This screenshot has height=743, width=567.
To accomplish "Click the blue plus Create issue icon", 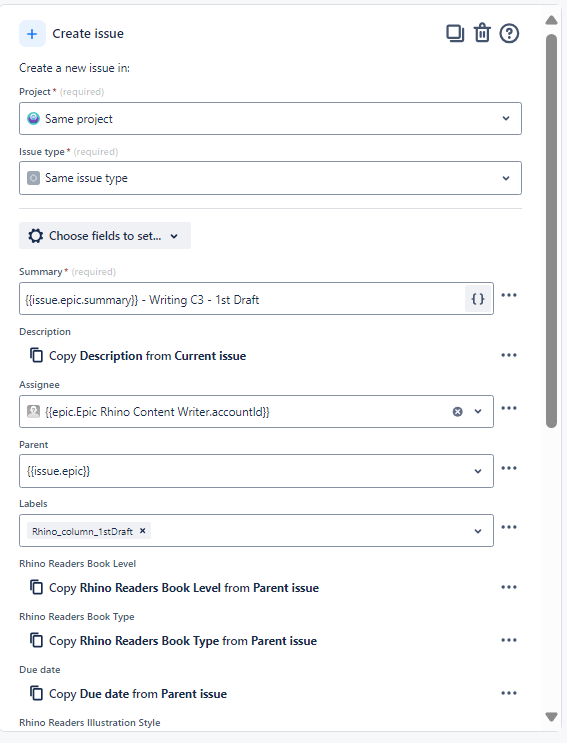I will [x=32, y=34].
